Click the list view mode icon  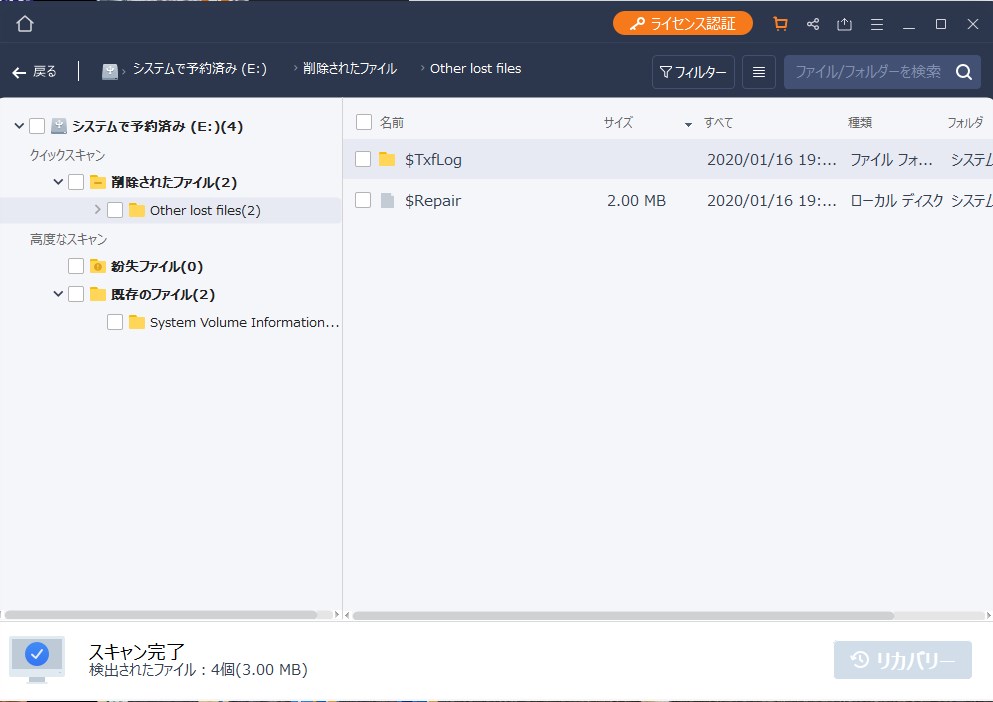click(759, 72)
